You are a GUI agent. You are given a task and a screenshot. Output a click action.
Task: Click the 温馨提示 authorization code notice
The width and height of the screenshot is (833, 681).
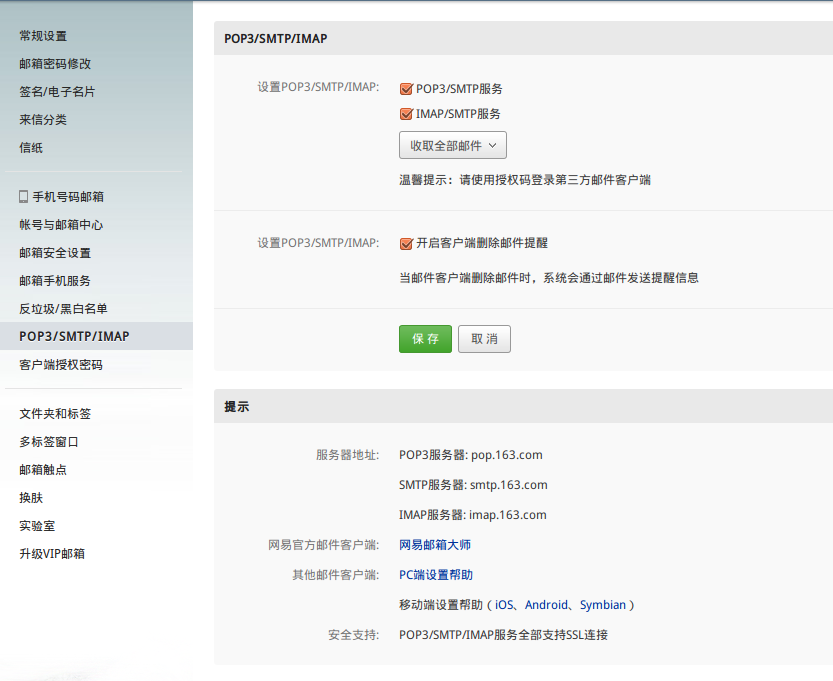(x=525, y=180)
